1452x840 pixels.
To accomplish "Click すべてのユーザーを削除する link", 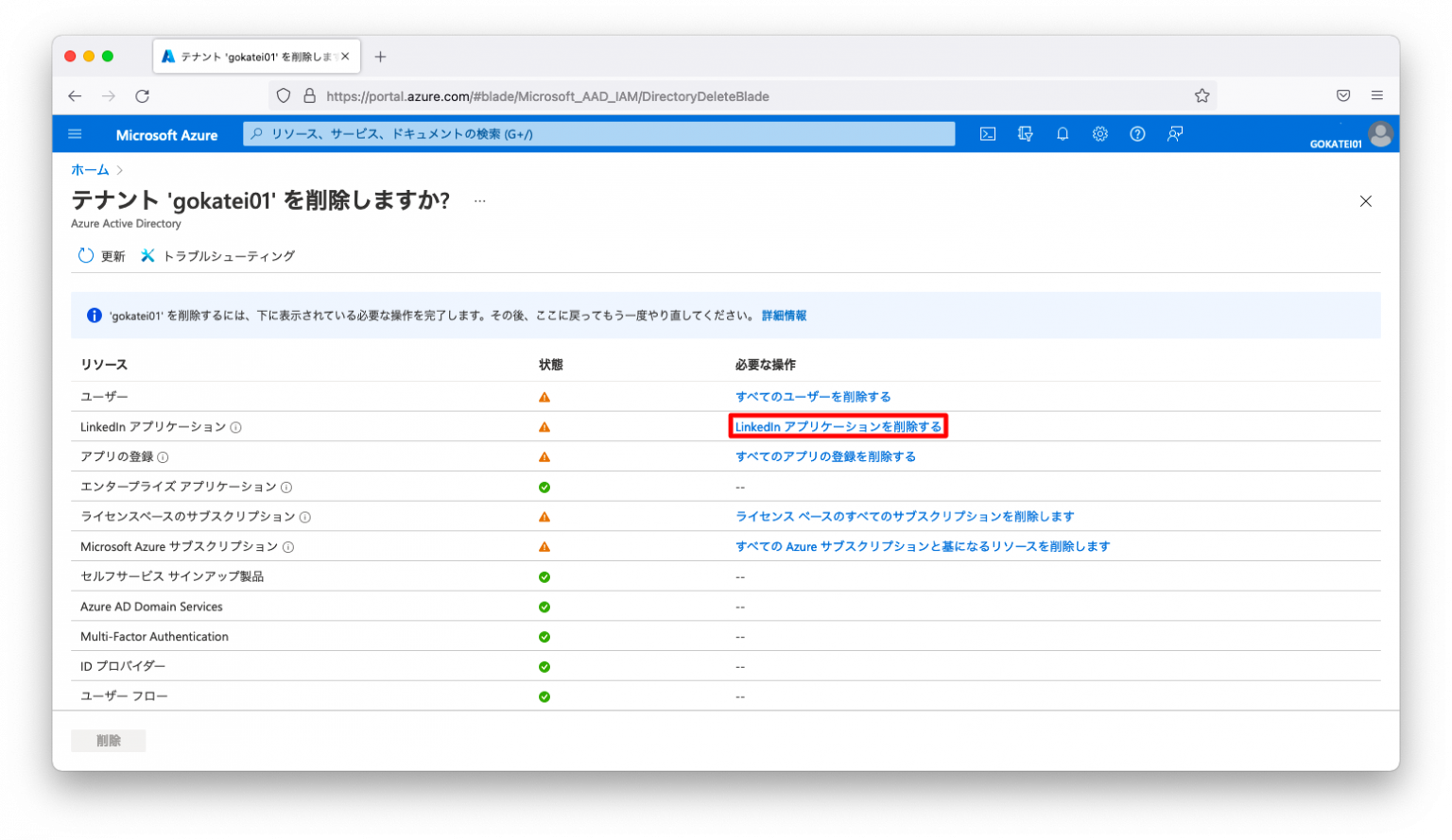I will (x=813, y=396).
